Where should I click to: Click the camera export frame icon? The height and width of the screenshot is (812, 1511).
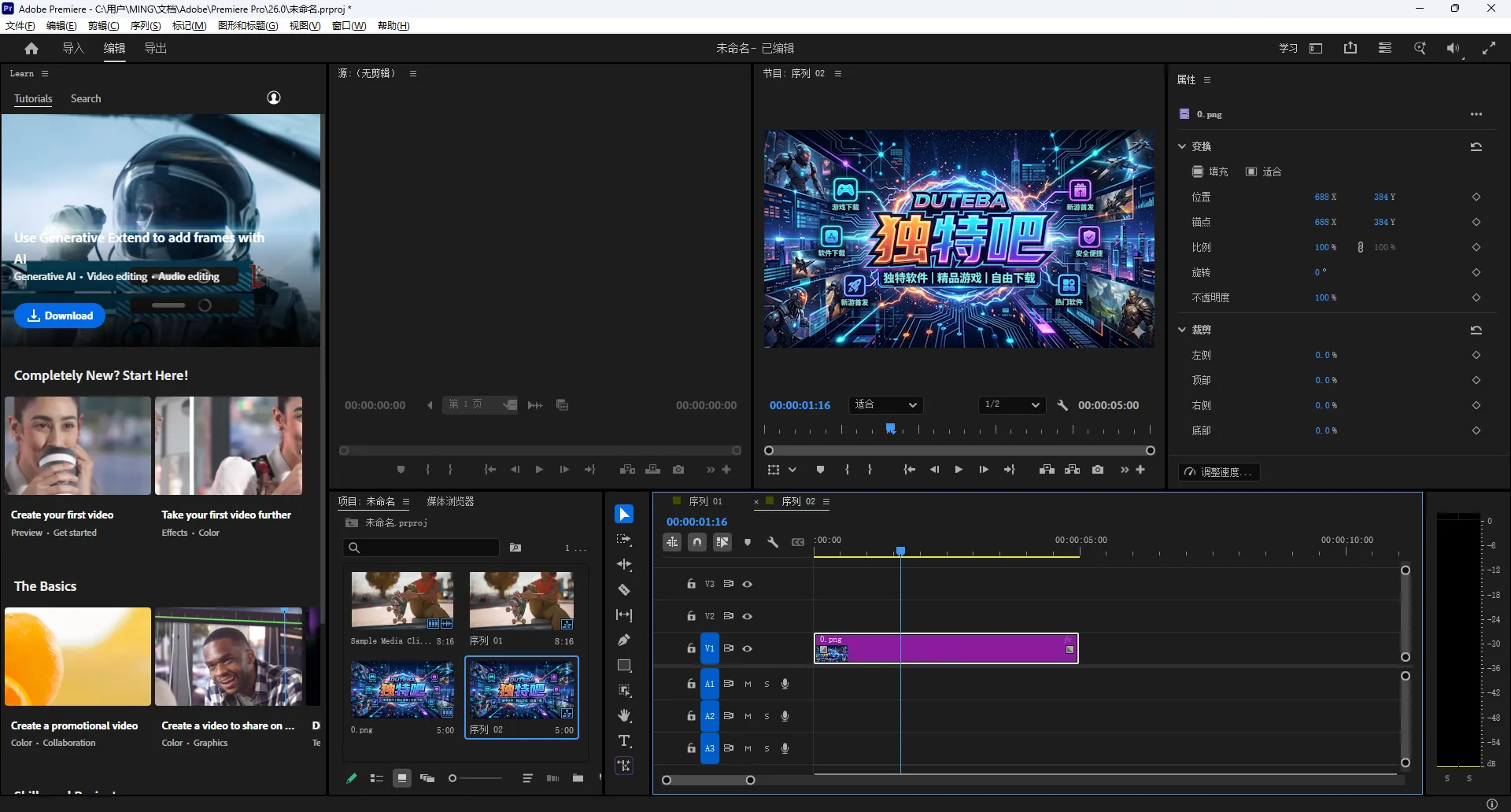point(1097,469)
